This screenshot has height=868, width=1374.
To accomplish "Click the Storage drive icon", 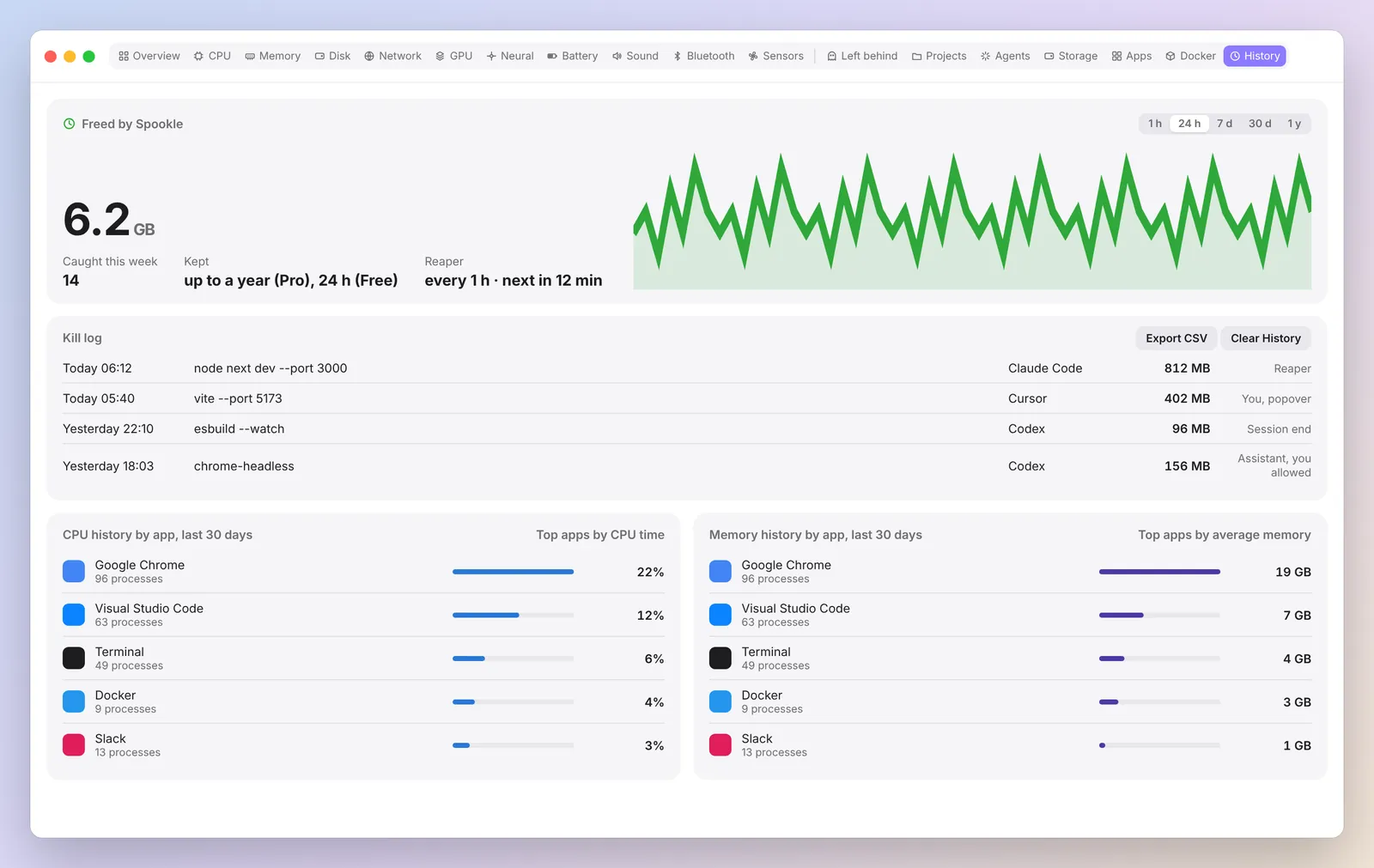I will pos(1049,56).
